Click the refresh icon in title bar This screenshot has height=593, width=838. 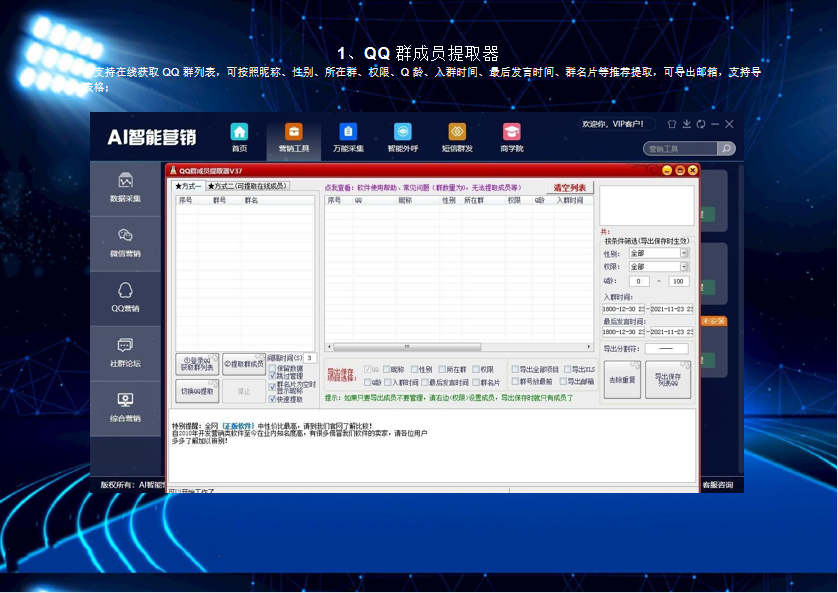click(x=701, y=124)
